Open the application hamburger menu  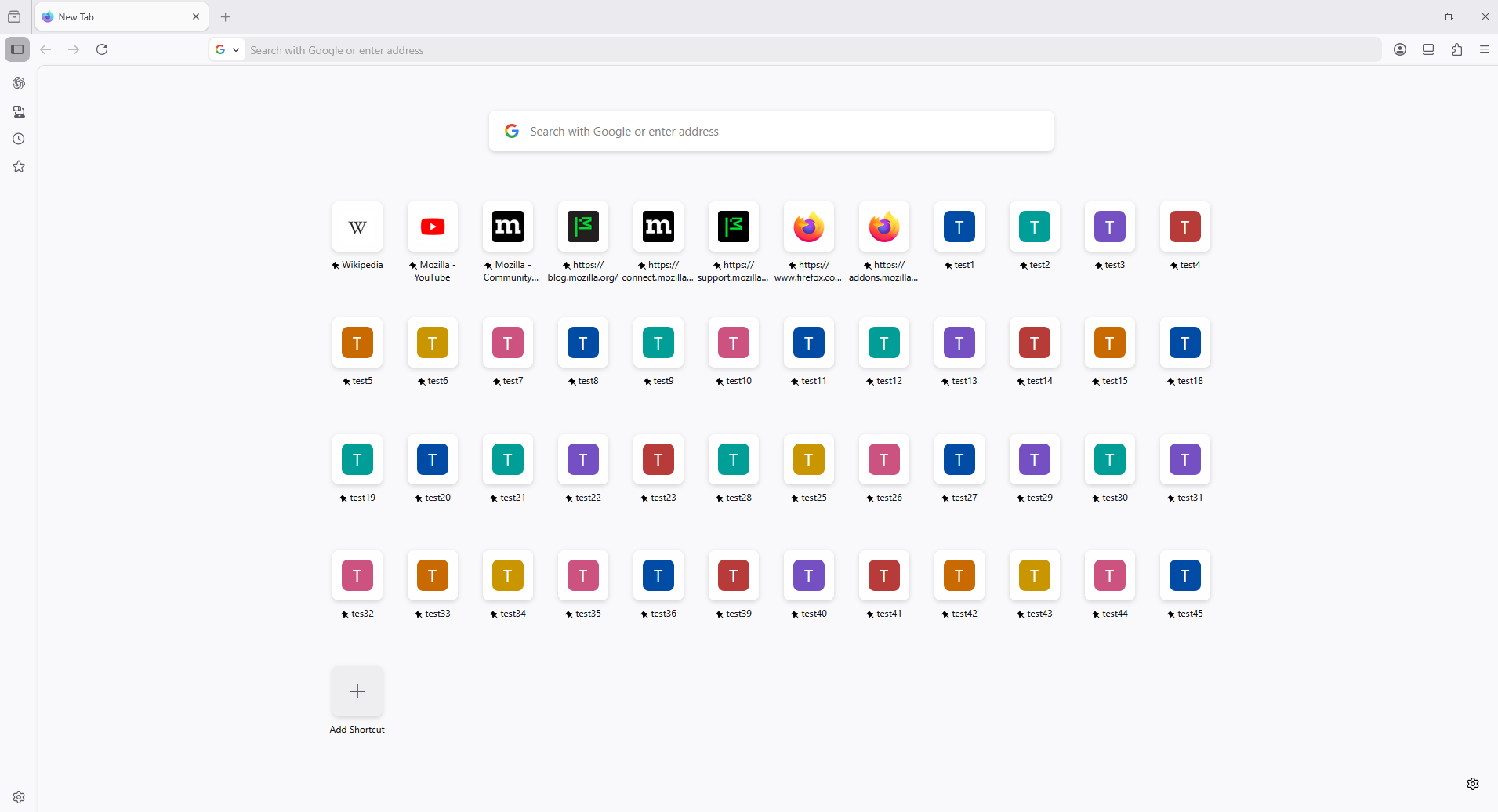(1484, 49)
